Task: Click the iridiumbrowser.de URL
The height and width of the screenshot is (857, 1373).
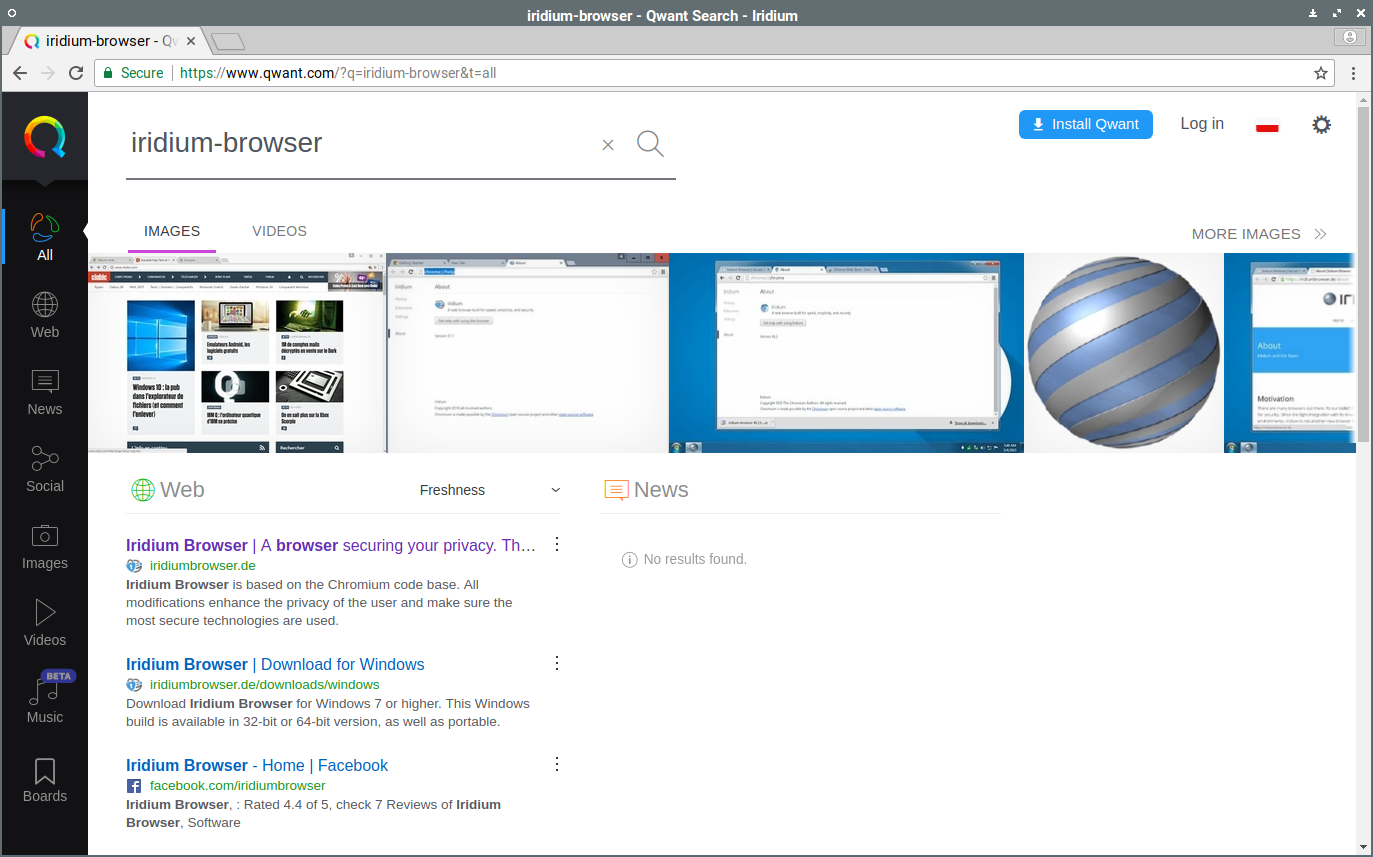Action: pyautogui.click(x=203, y=565)
